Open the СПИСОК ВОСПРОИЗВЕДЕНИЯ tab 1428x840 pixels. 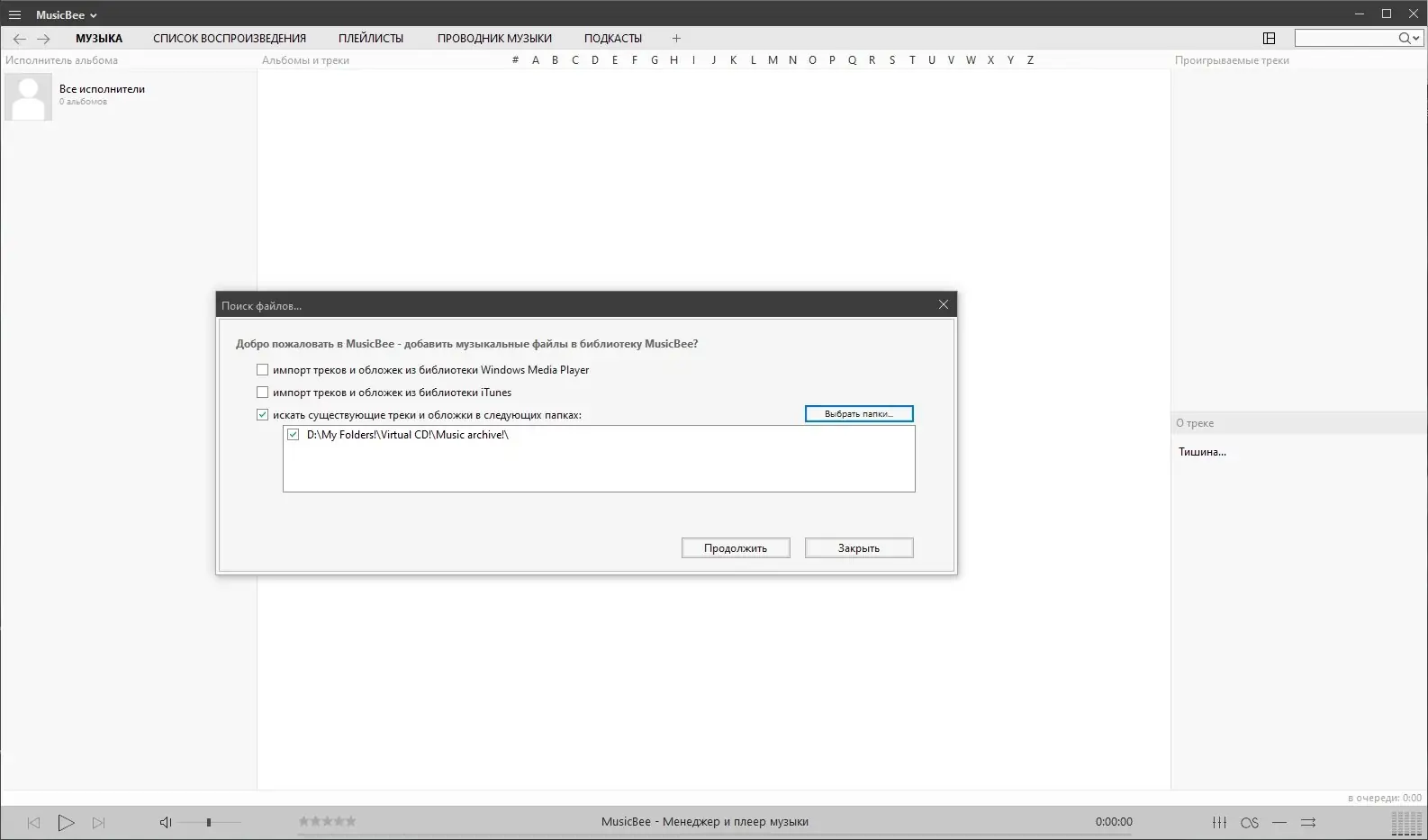tap(230, 39)
